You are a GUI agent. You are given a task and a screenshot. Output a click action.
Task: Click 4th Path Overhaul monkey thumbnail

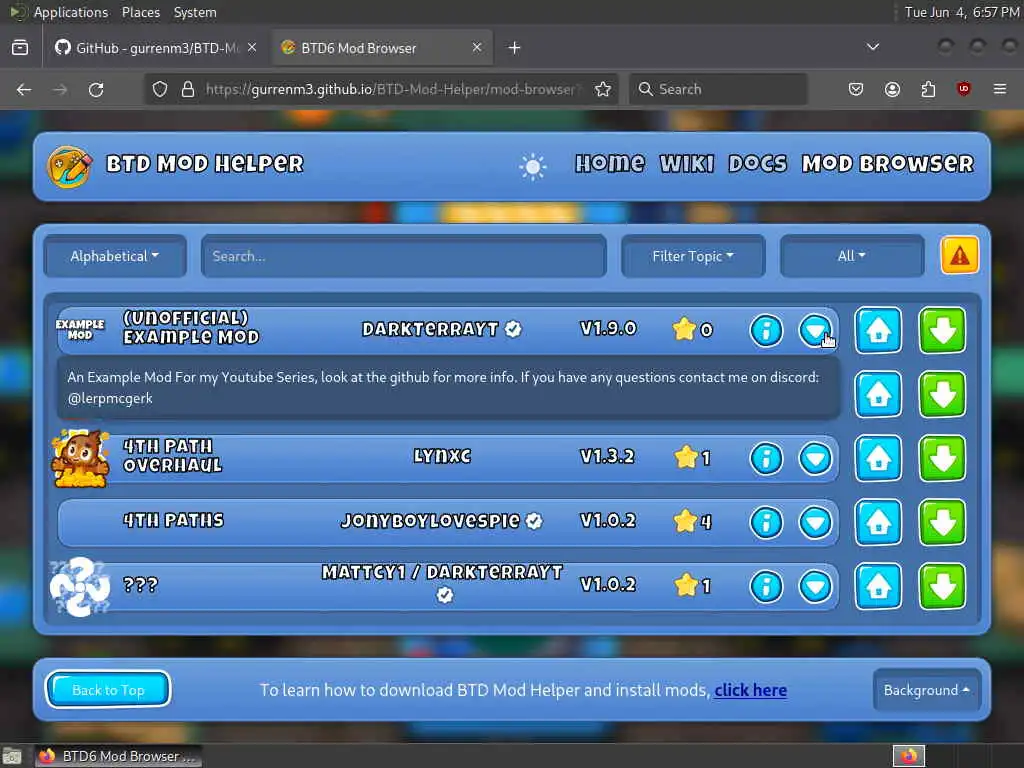pyautogui.click(x=80, y=458)
